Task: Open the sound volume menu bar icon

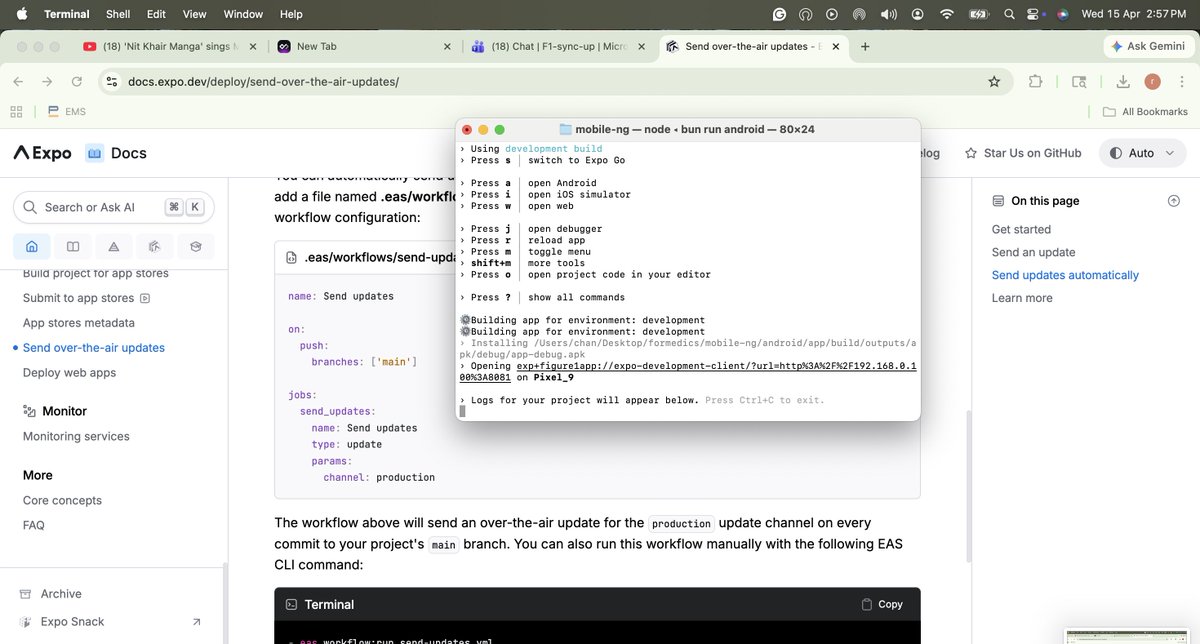Action: click(x=888, y=14)
